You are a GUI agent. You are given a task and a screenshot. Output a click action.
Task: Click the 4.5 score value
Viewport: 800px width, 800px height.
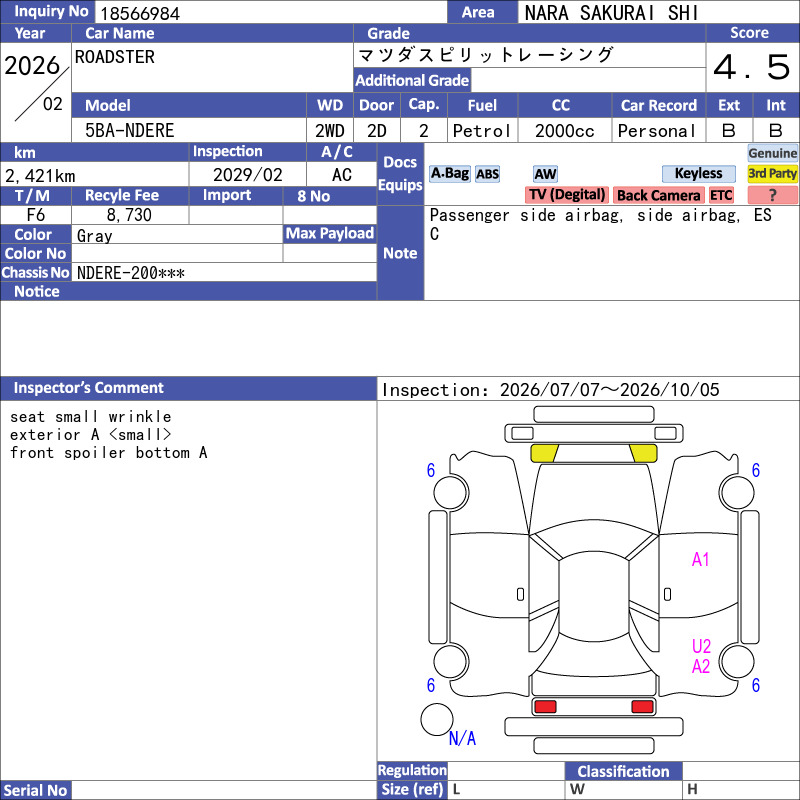point(752,67)
